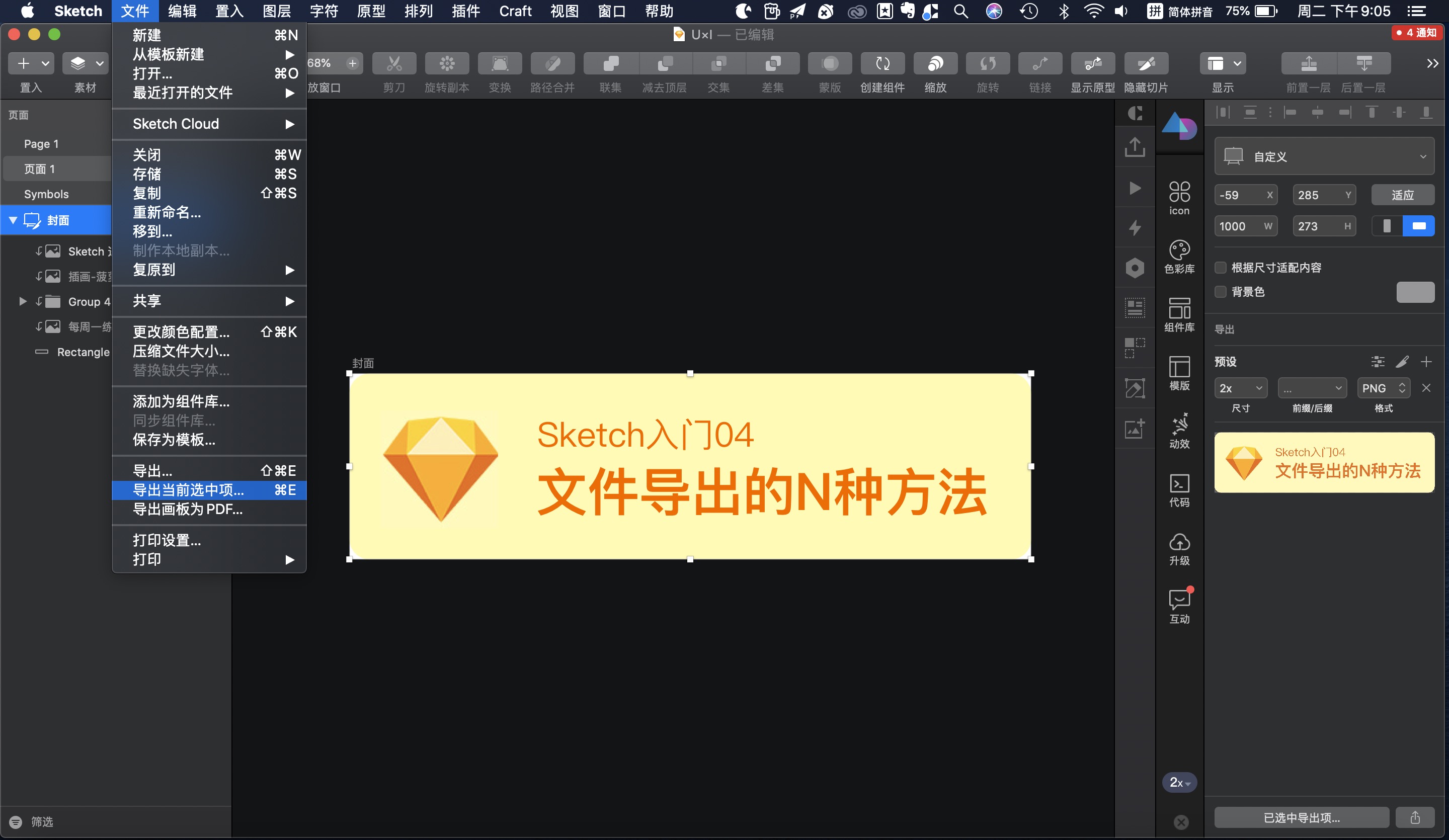The width and height of the screenshot is (1449, 840).
Task: Click the Mask (蒙版) toolbar icon
Action: [x=830, y=64]
